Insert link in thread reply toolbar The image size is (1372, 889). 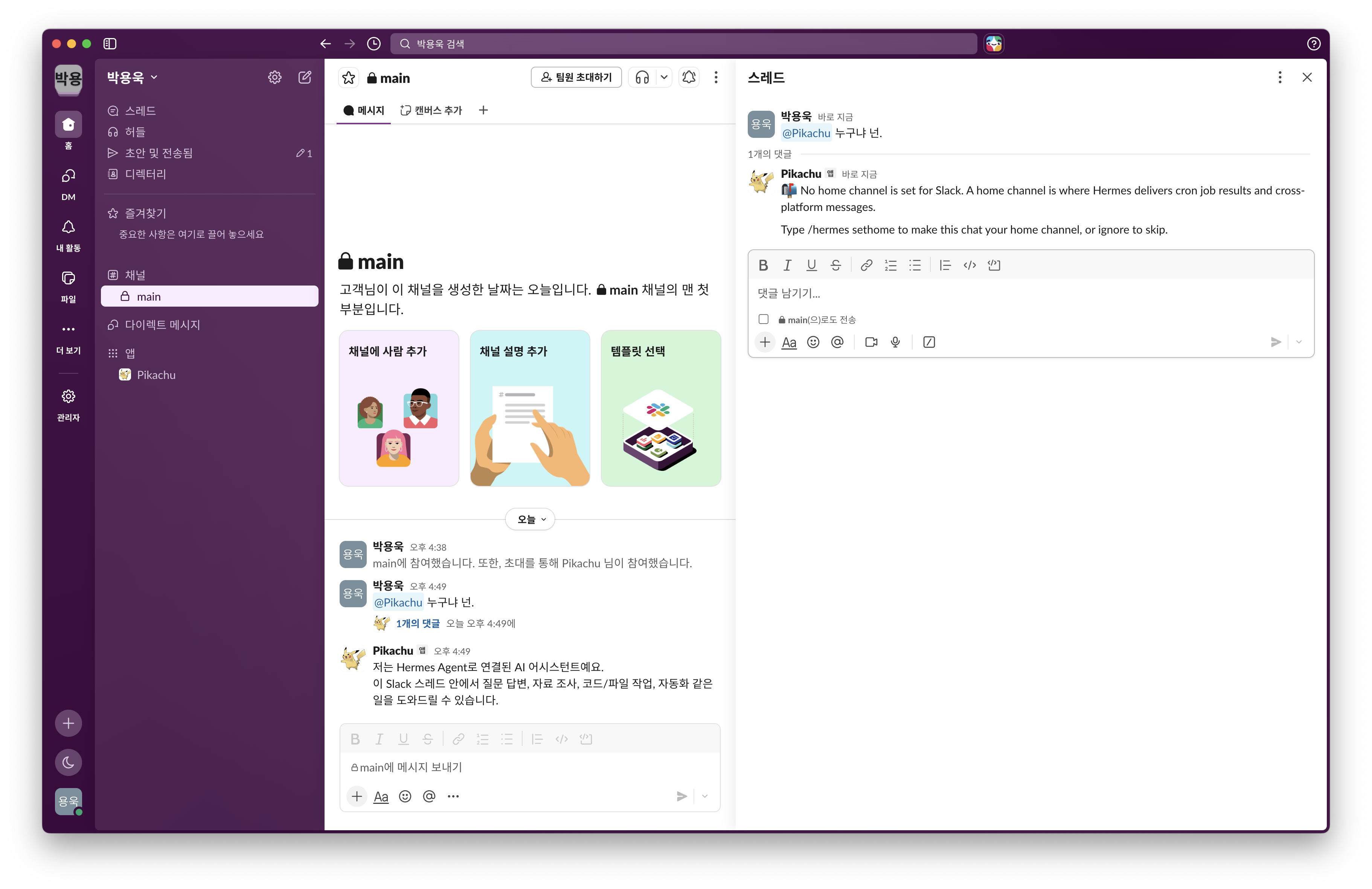tap(866, 265)
